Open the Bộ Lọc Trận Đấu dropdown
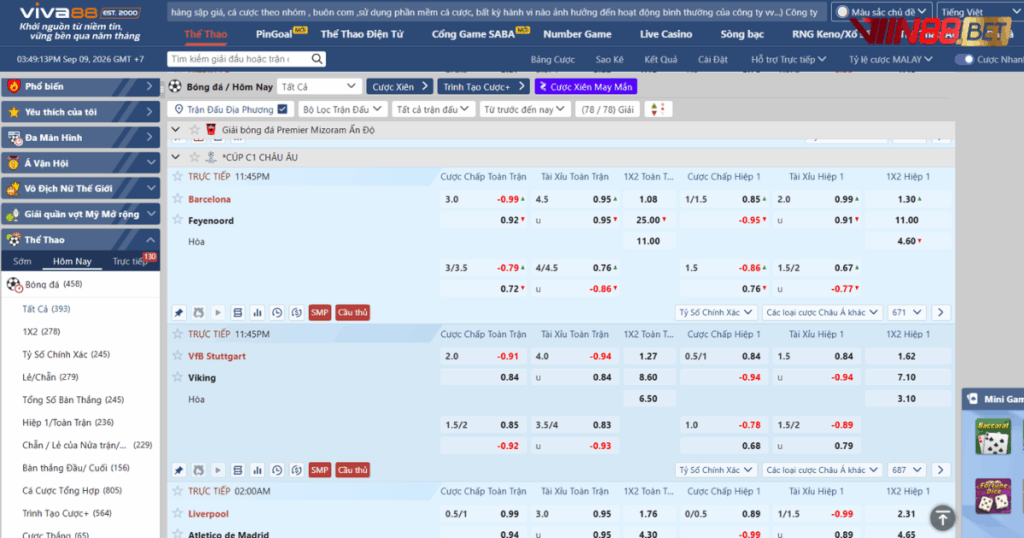 pos(342,109)
